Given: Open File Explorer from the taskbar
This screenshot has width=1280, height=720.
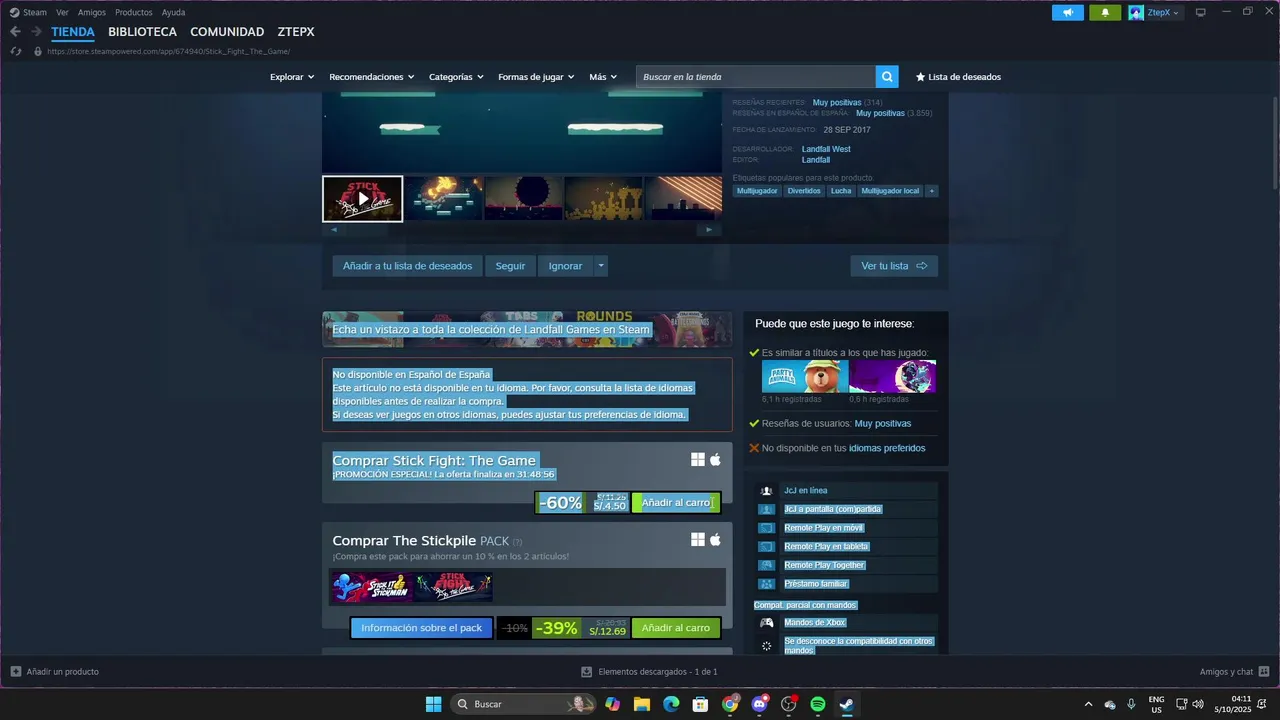Looking at the screenshot, I should (642, 704).
